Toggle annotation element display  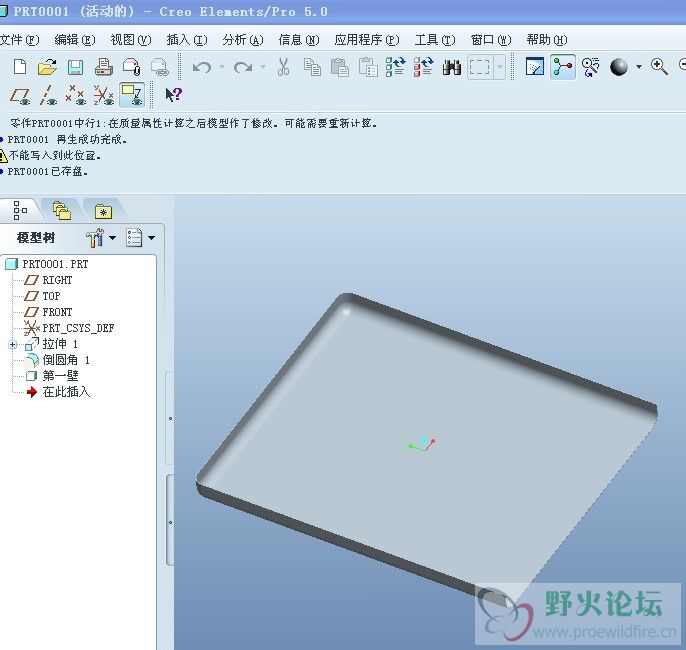132,95
